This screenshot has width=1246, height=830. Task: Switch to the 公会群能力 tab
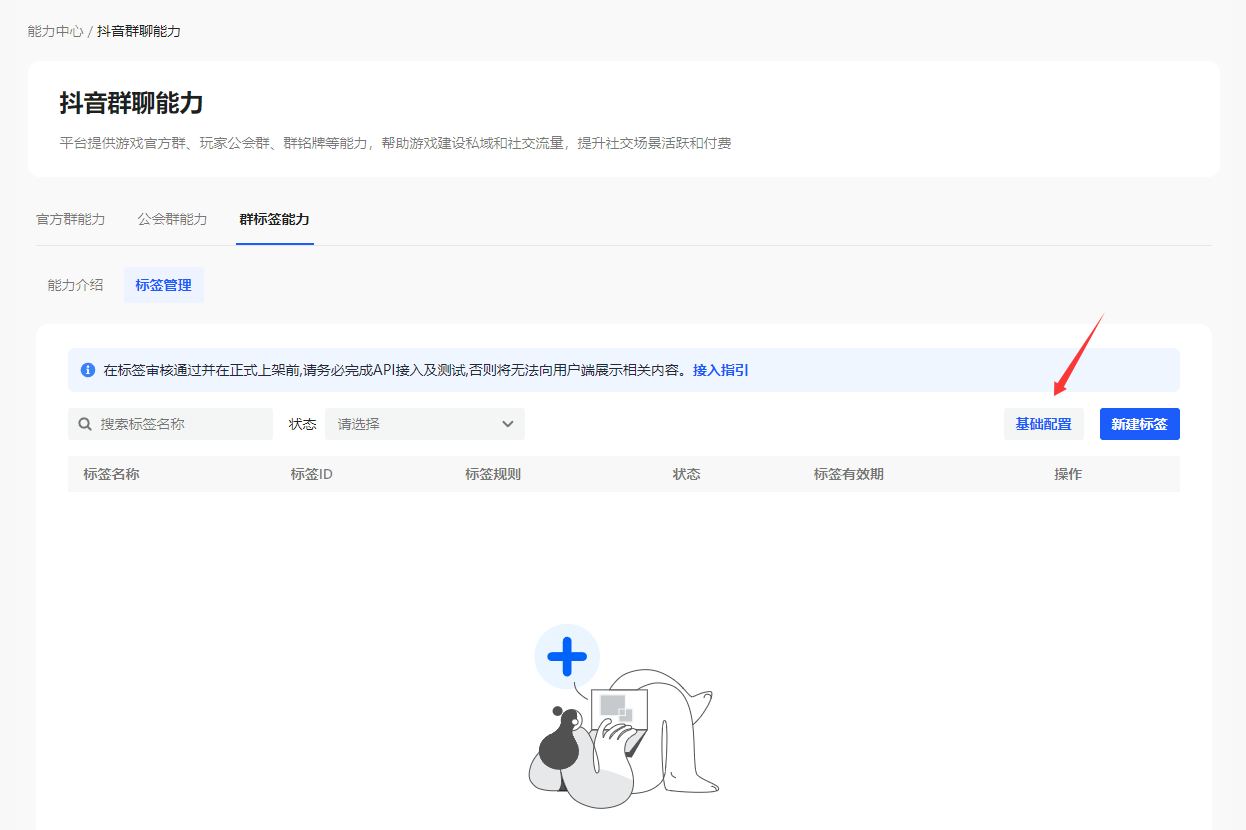pos(172,219)
